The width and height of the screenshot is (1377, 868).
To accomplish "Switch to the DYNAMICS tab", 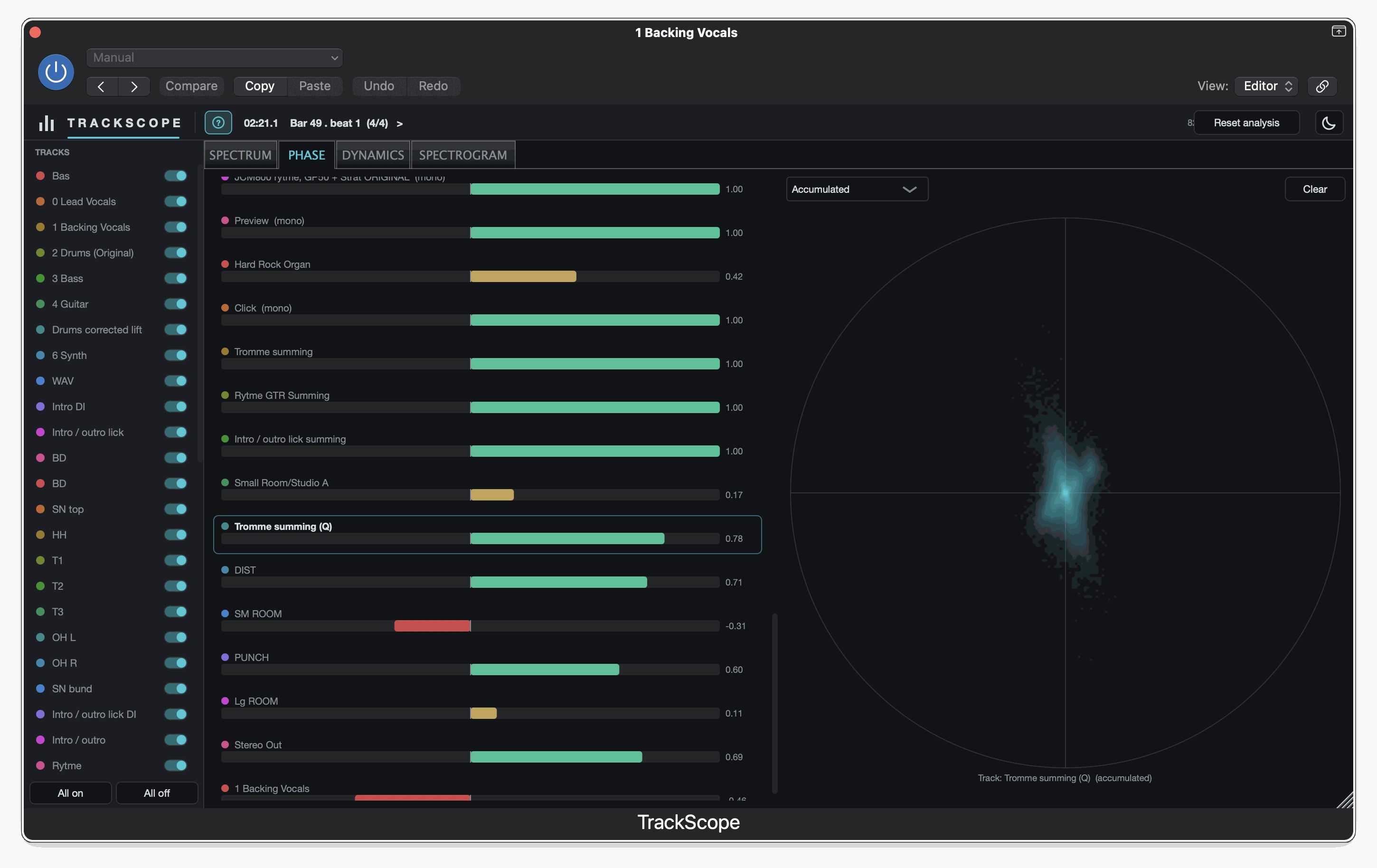I will 373,155.
